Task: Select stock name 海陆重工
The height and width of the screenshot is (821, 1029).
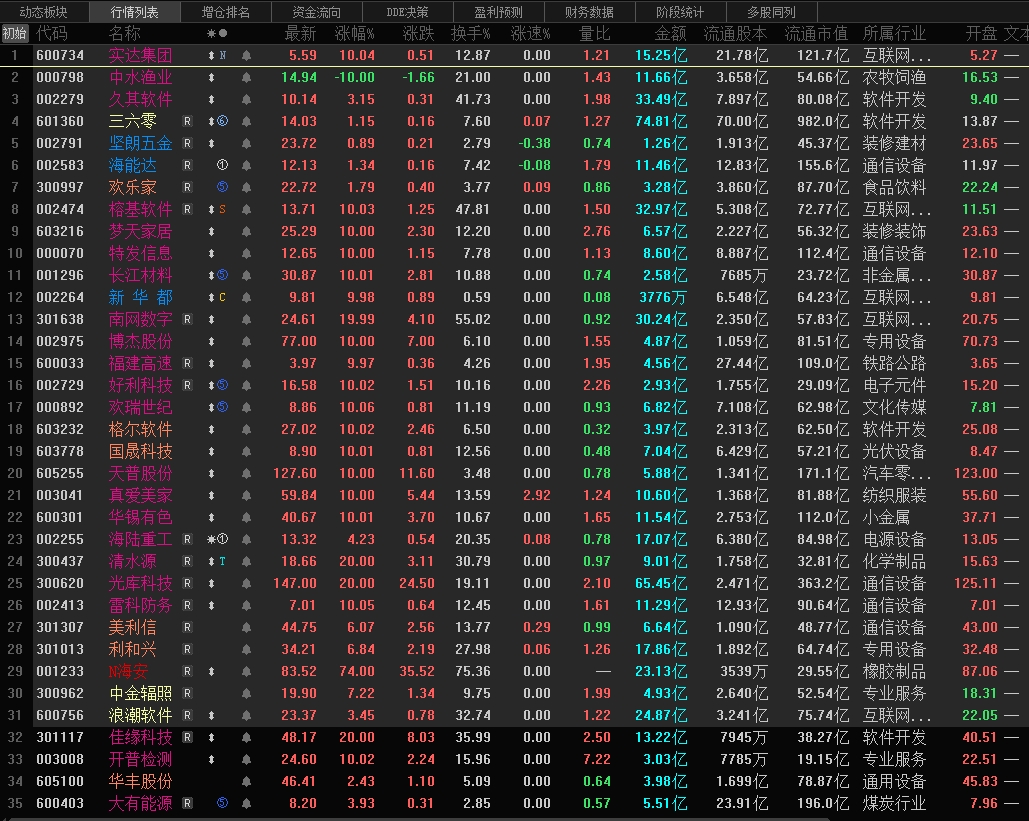Action: [140, 539]
